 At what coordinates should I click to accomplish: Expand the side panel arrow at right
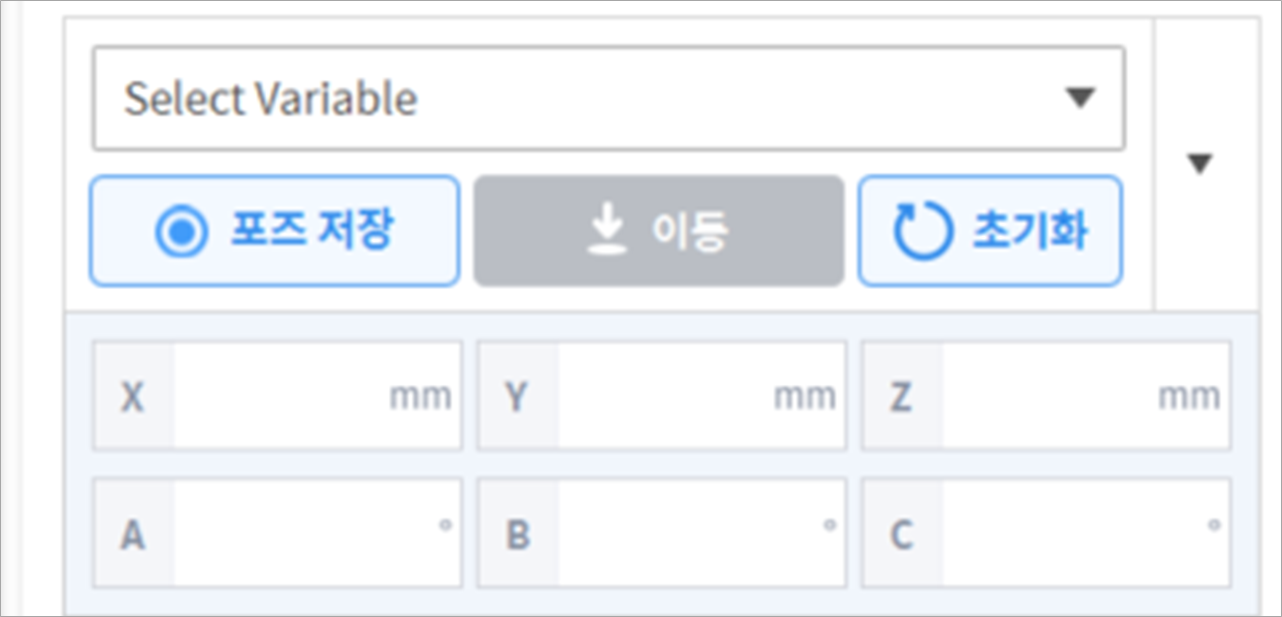1200,164
